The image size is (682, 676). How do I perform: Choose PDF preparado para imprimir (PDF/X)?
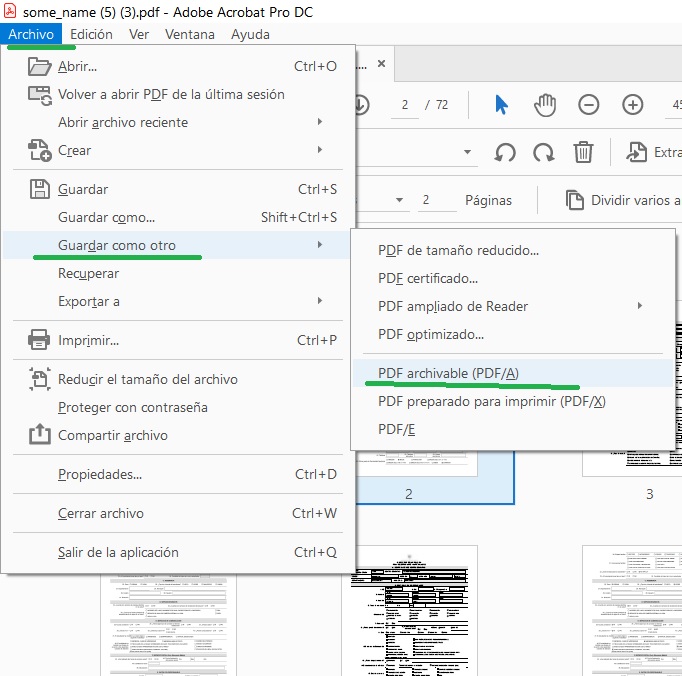pyautogui.click(x=513, y=401)
